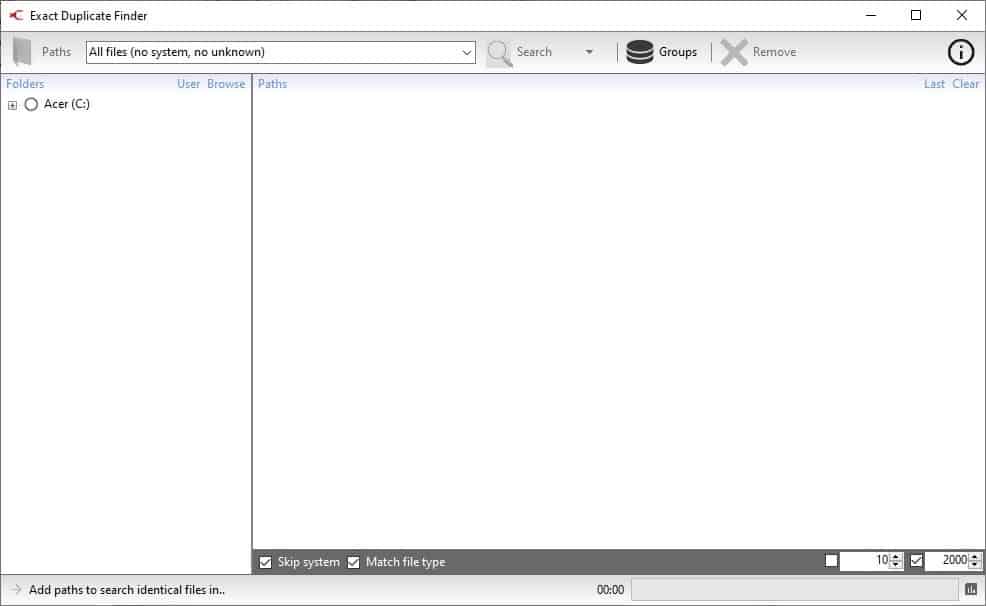
Task: Click the Last link in Paths header
Action: click(934, 84)
